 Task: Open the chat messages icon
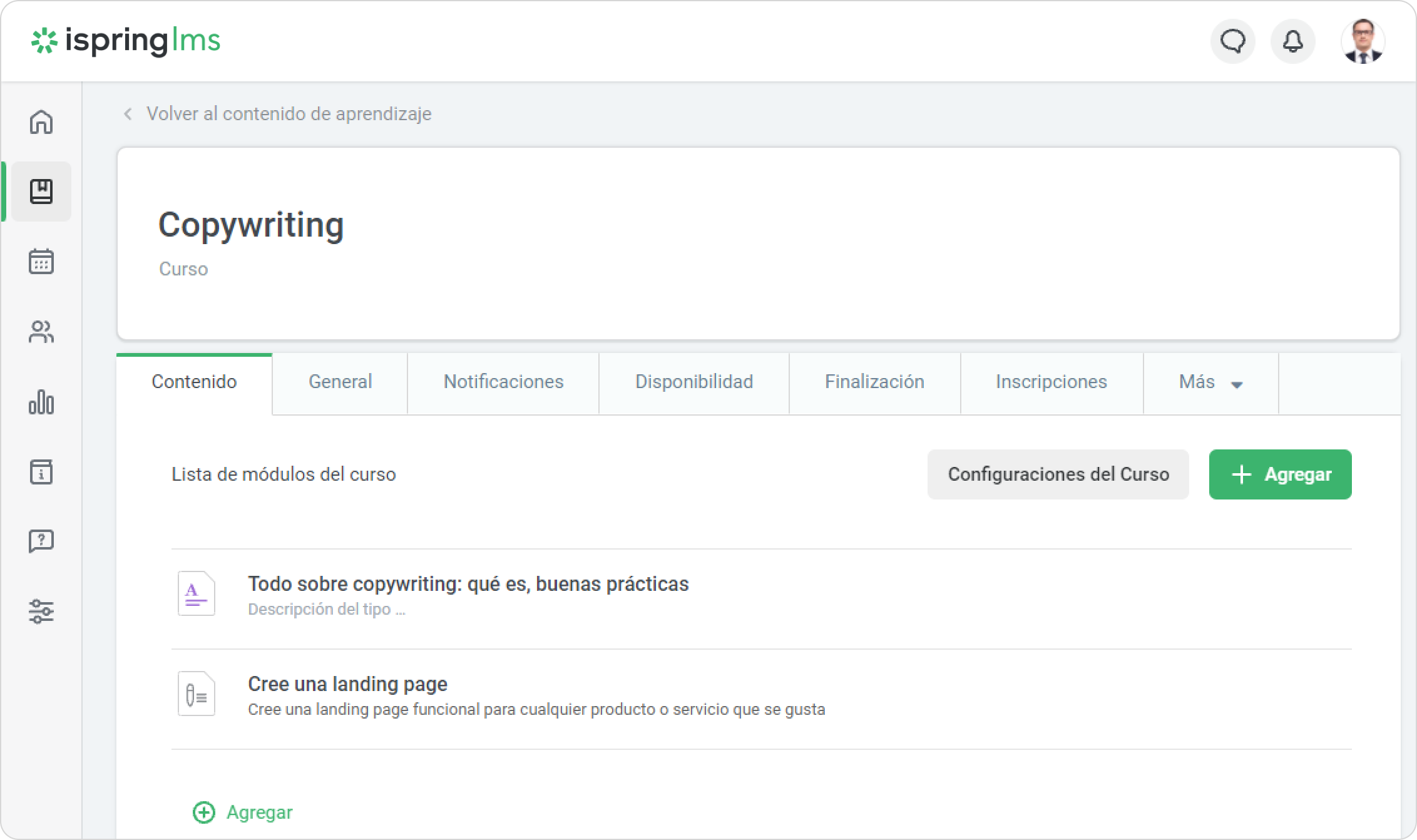[1233, 41]
